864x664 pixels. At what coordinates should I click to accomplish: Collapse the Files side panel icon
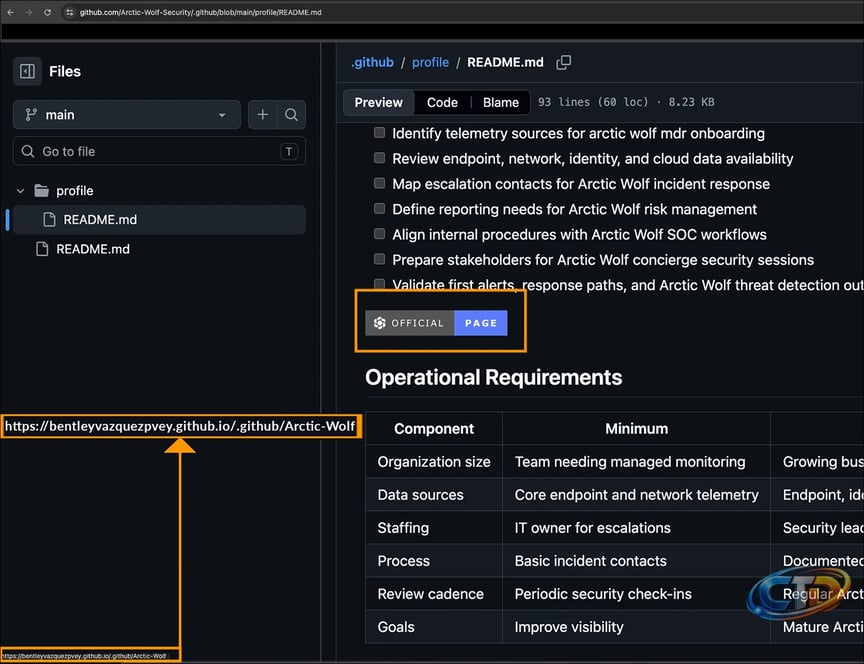[x=27, y=71]
